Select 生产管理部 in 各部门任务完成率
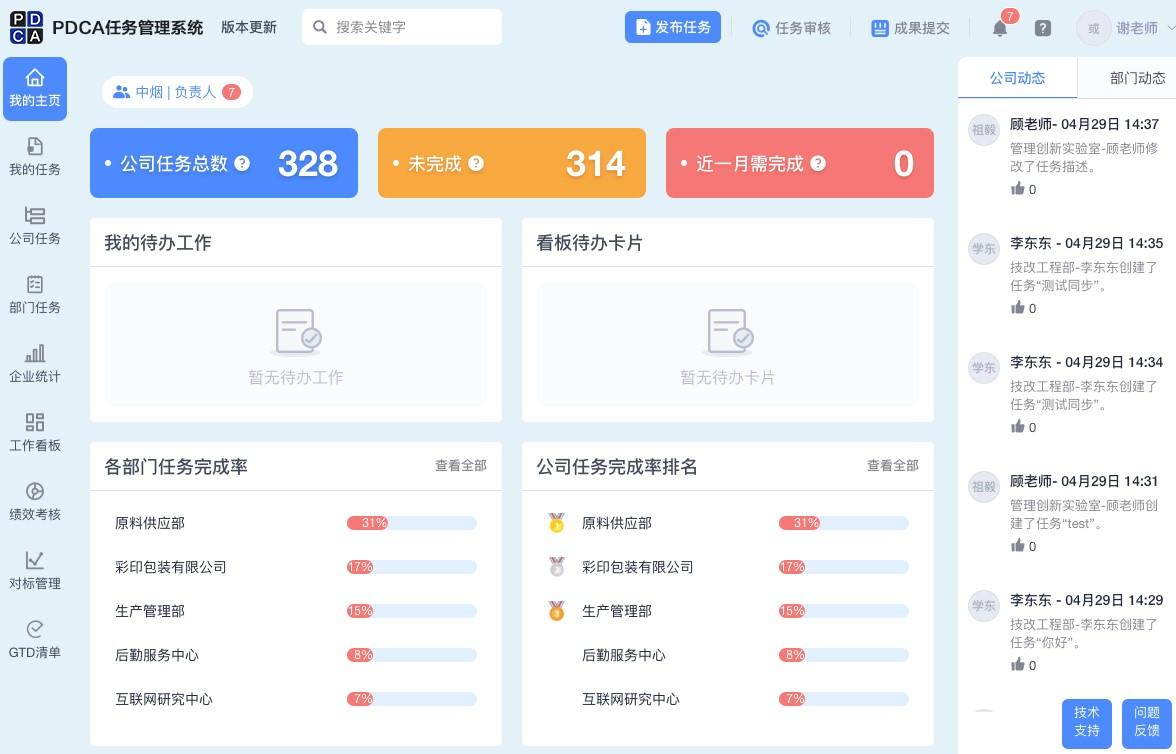The height and width of the screenshot is (754, 1176). (x=150, y=611)
